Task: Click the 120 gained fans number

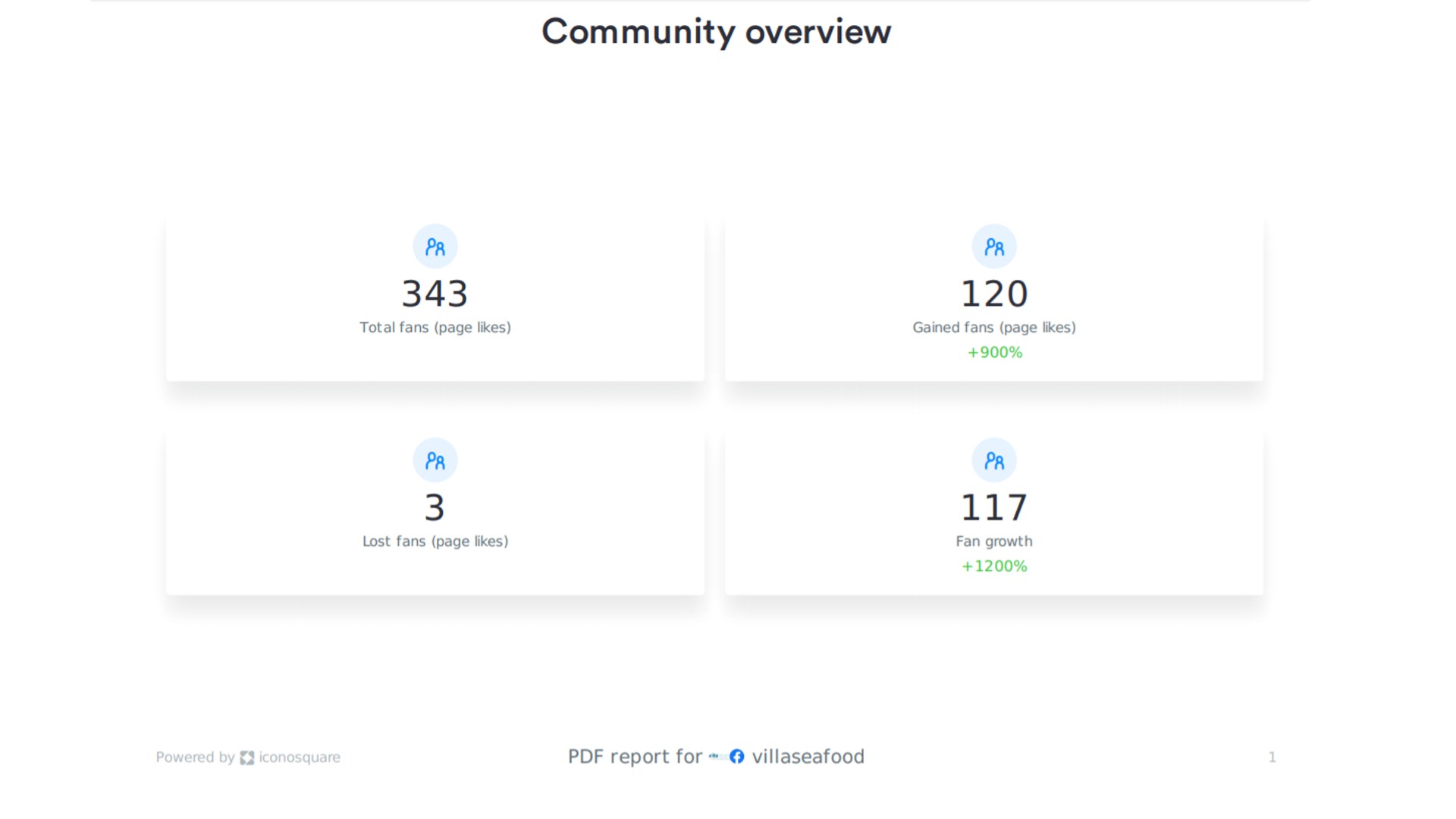Action: (993, 293)
